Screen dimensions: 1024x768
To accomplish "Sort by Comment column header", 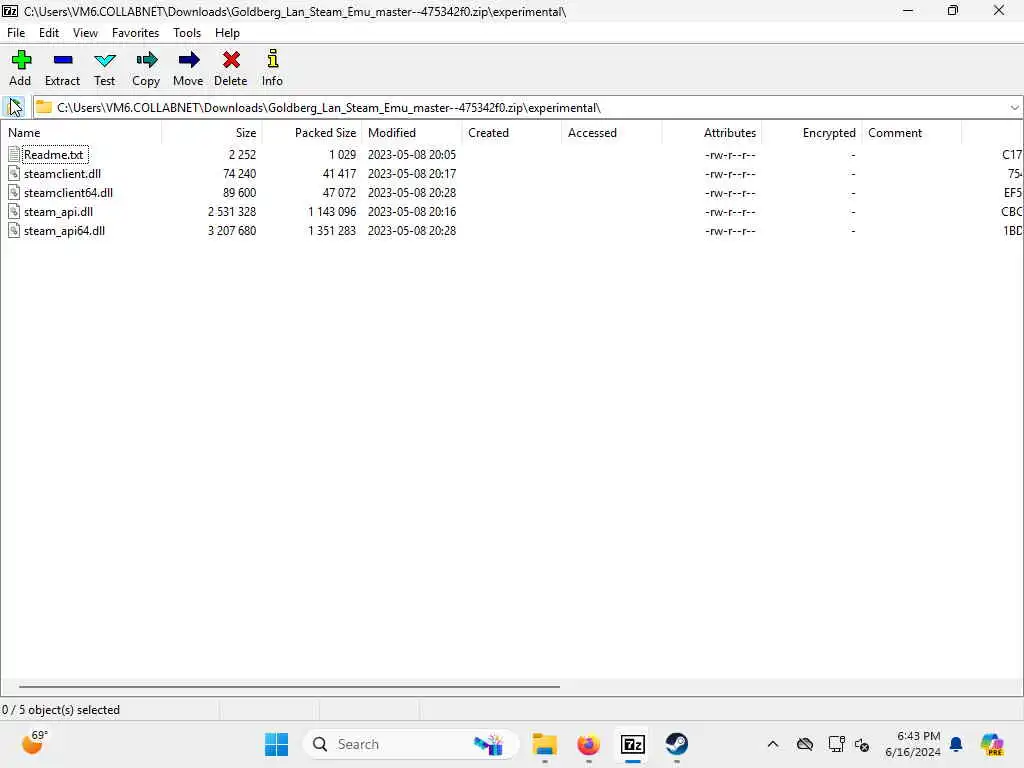I will tap(912, 133).
